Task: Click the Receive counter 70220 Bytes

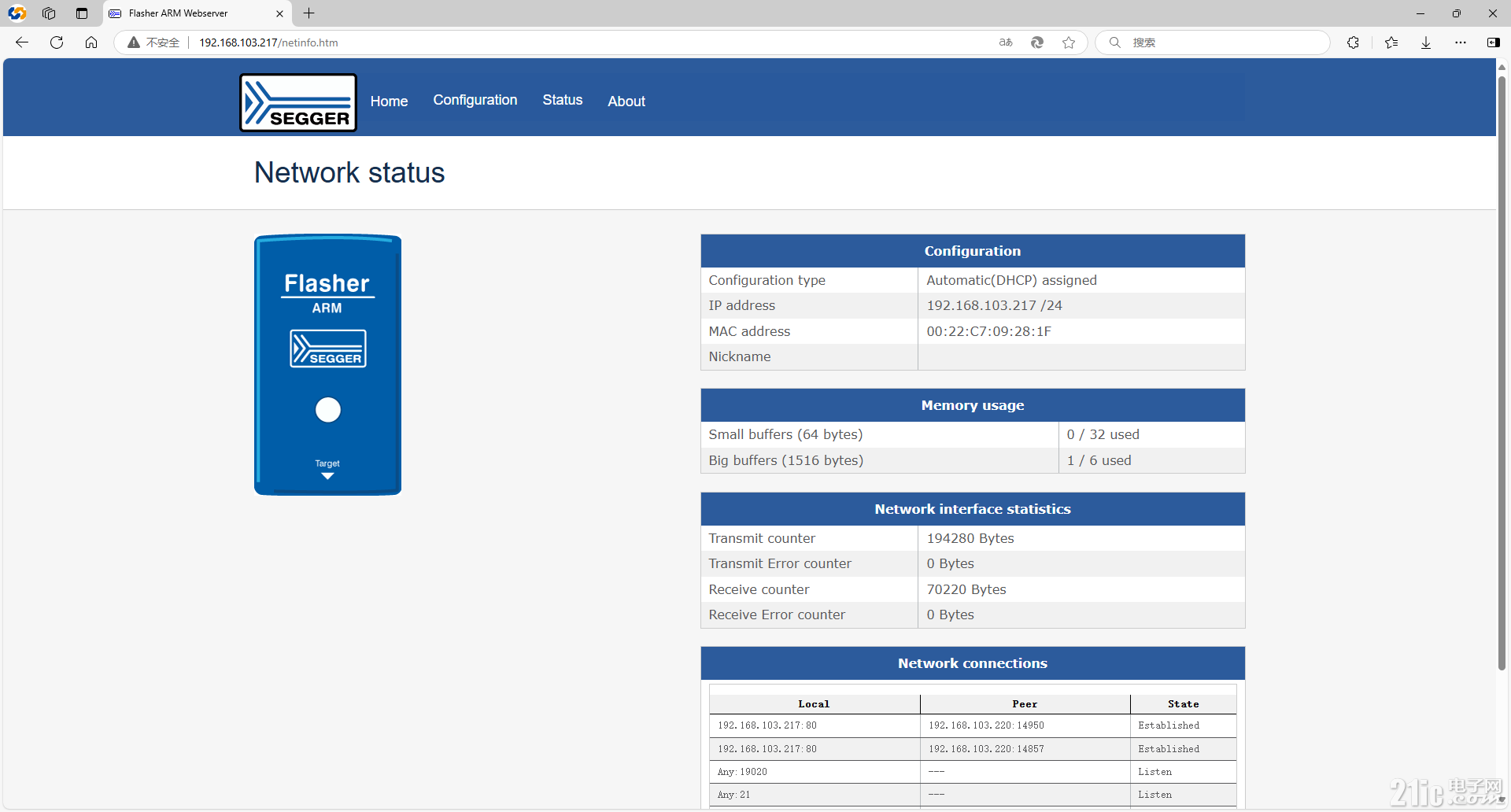Action: (x=966, y=589)
